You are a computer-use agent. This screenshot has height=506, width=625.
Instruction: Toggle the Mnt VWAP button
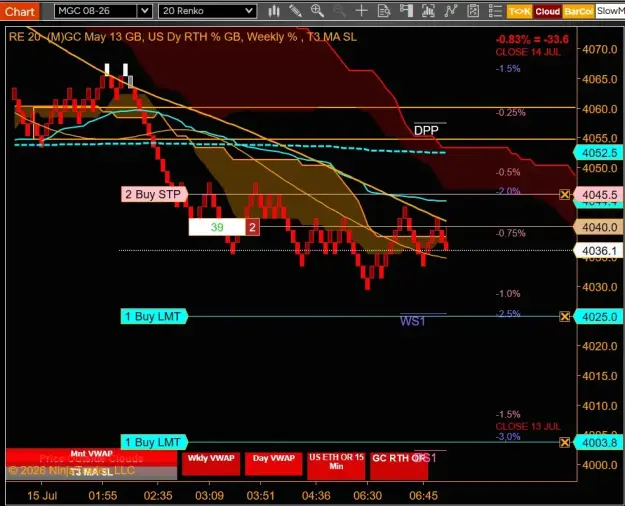point(91,457)
